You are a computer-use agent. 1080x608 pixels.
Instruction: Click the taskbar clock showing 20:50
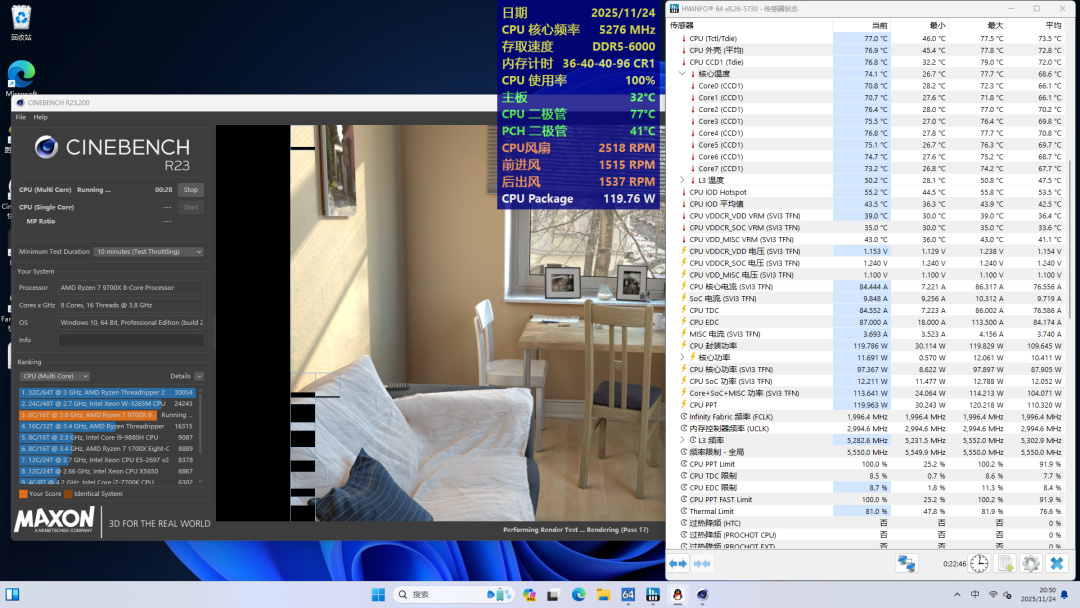[1037, 594]
